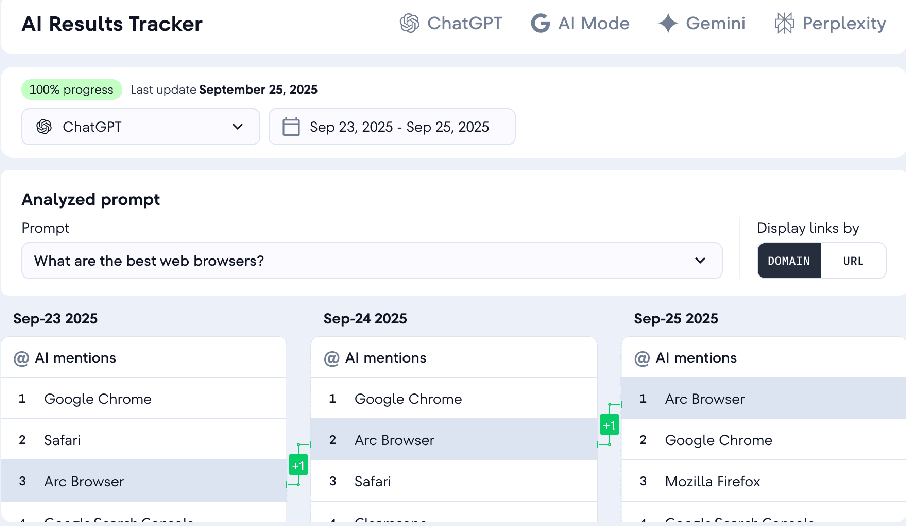Click Google Chrome in Sep-23 list

click(143, 399)
